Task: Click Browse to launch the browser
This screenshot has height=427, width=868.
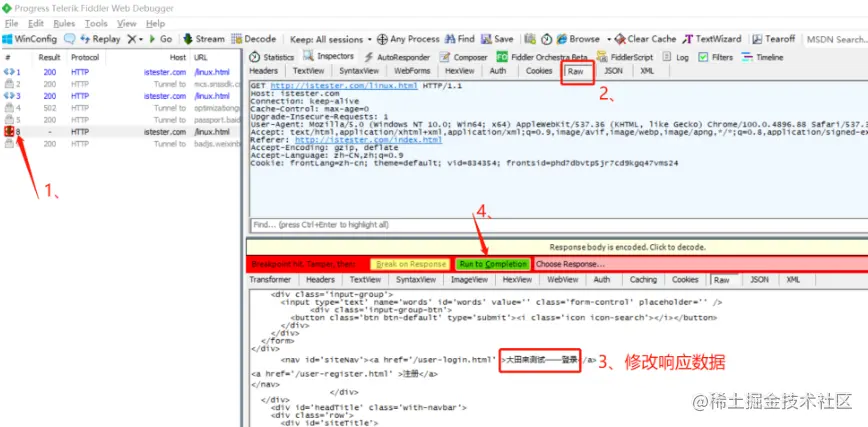Action: pyautogui.click(x=578, y=39)
